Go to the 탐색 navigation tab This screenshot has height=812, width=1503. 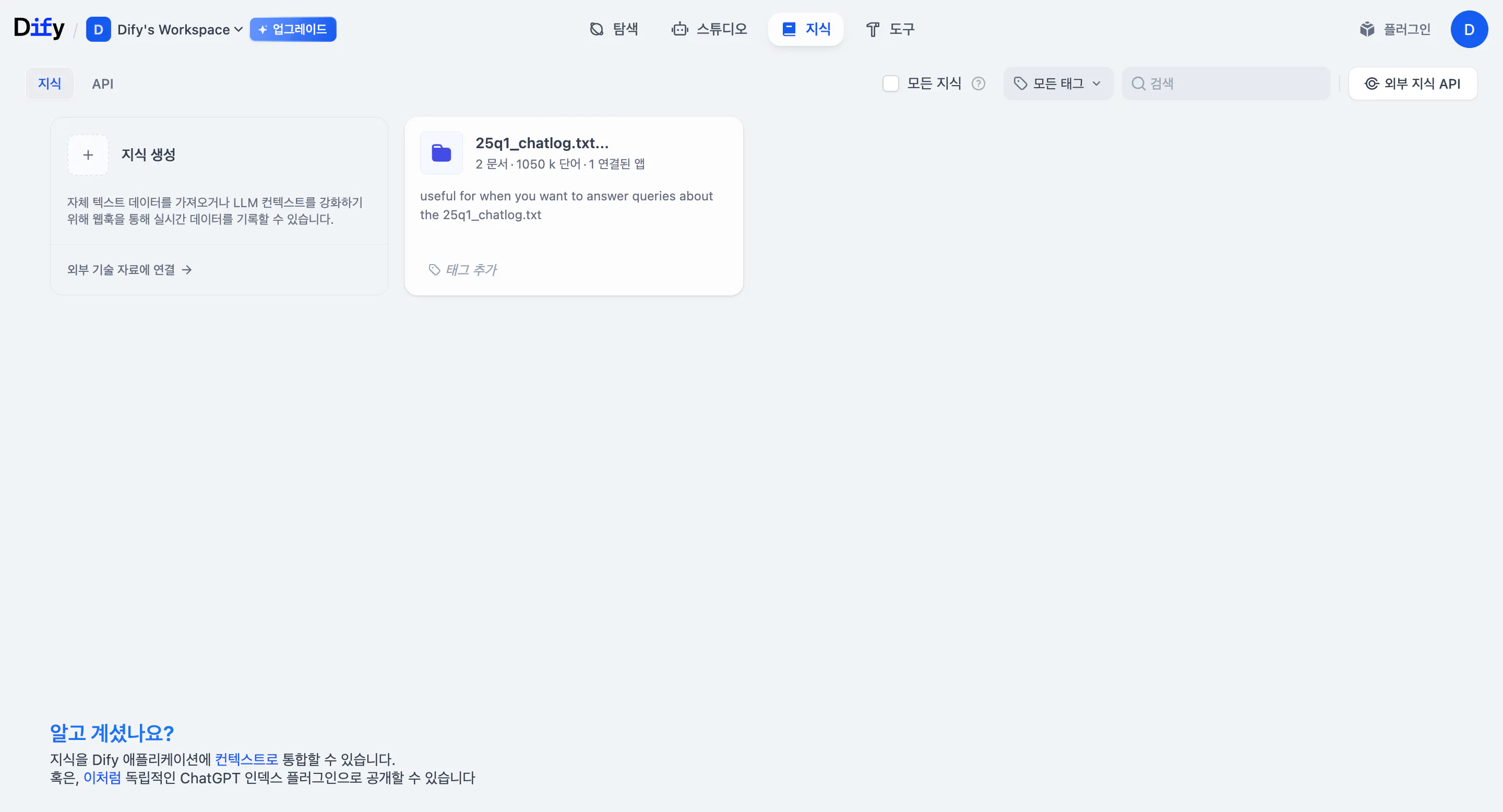pos(614,29)
